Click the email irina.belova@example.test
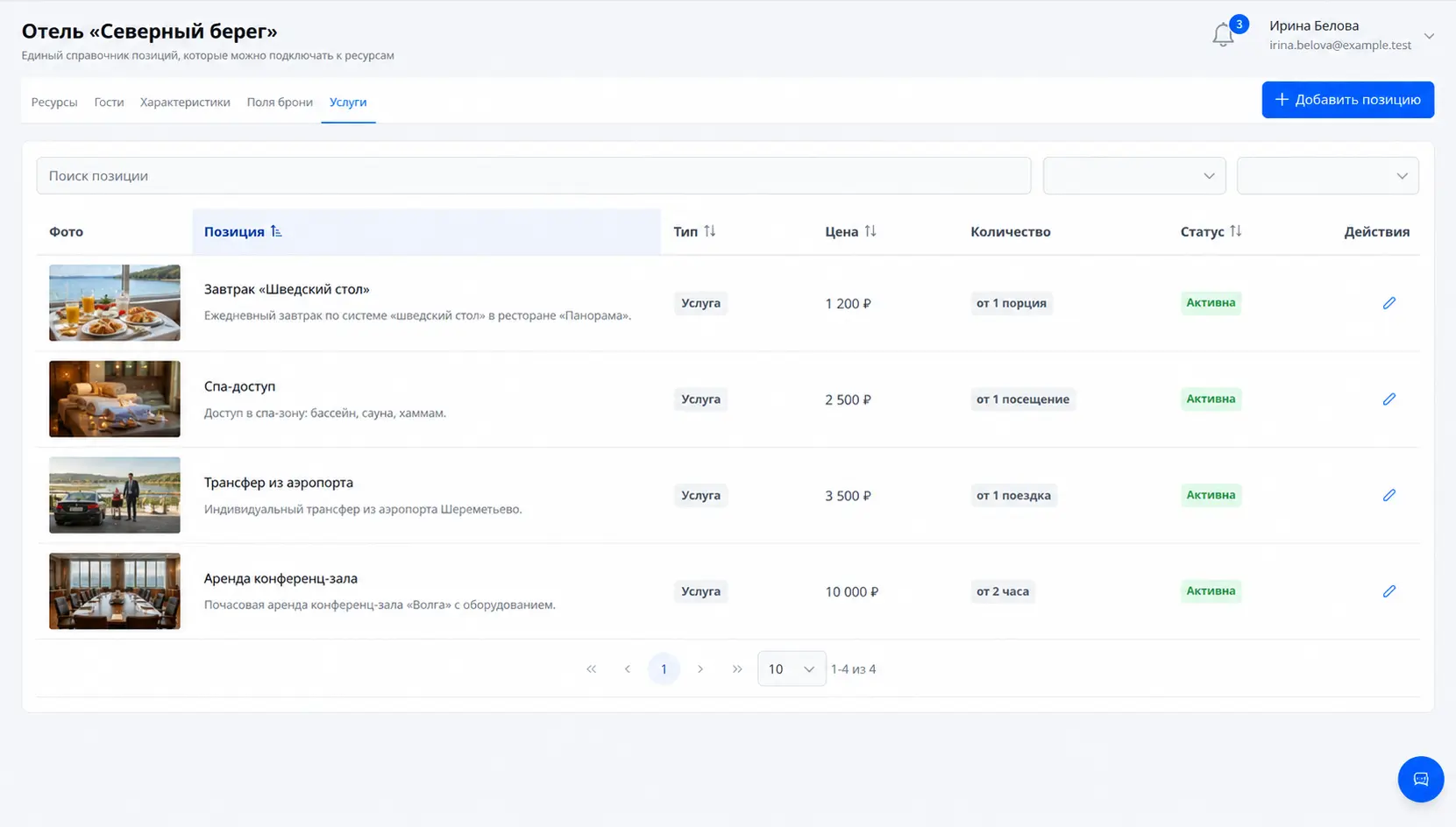Viewport: 1456px width, 827px height. click(1339, 46)
